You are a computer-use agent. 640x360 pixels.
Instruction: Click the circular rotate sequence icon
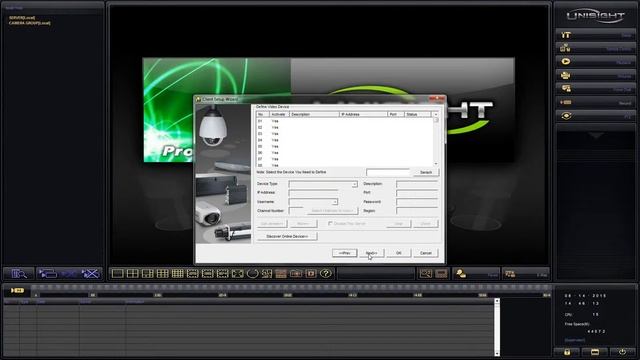point(252,273)
